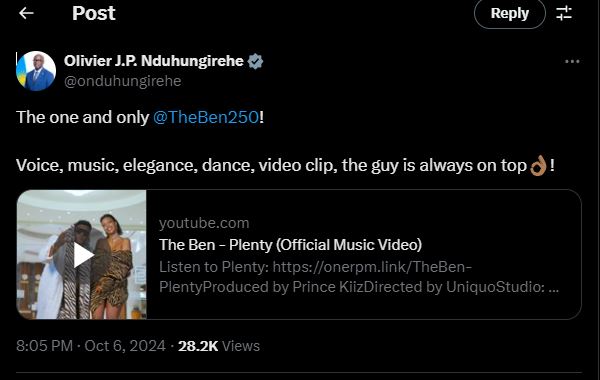
Task: Click the Reply button
Action: click(x=510, y=13)
